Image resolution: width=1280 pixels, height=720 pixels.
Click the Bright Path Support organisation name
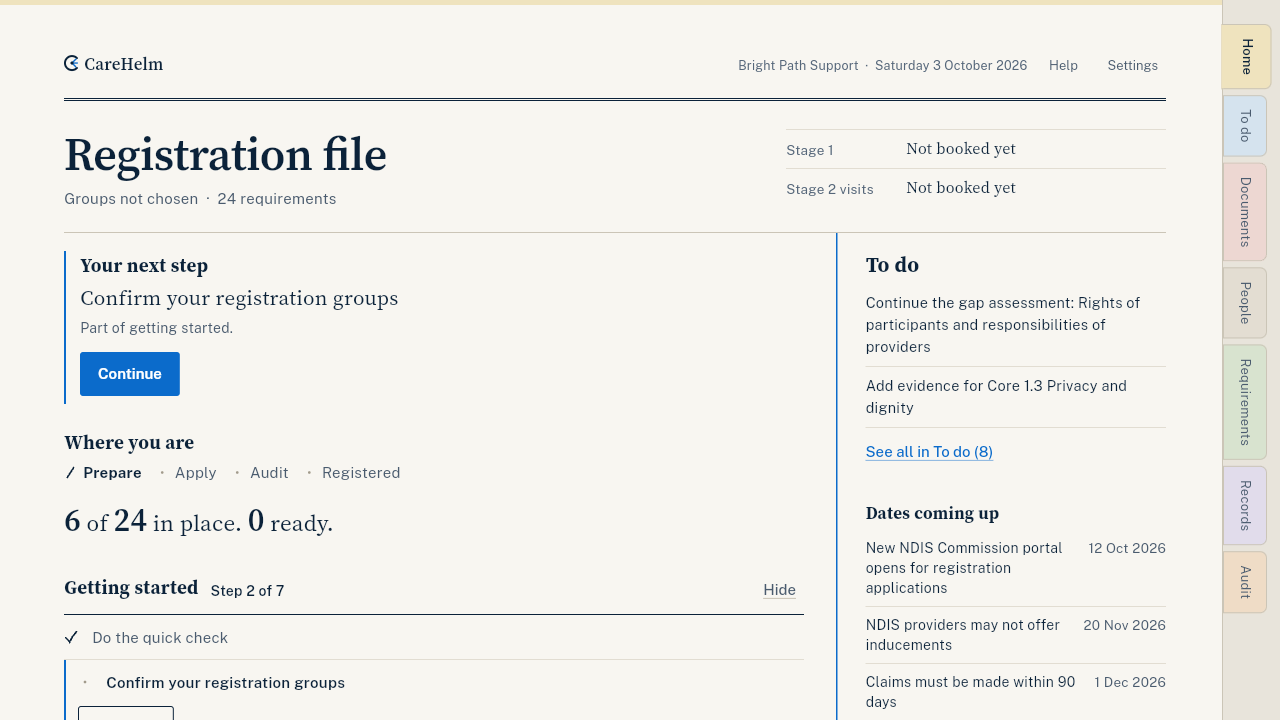coord(798,65)
